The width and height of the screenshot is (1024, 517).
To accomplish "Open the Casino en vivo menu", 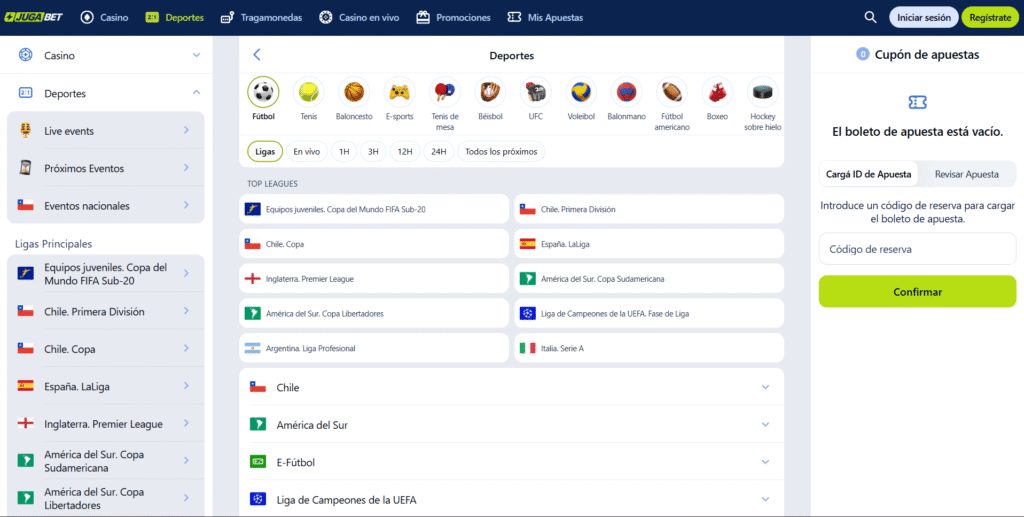I will click(x=359, y=18).
